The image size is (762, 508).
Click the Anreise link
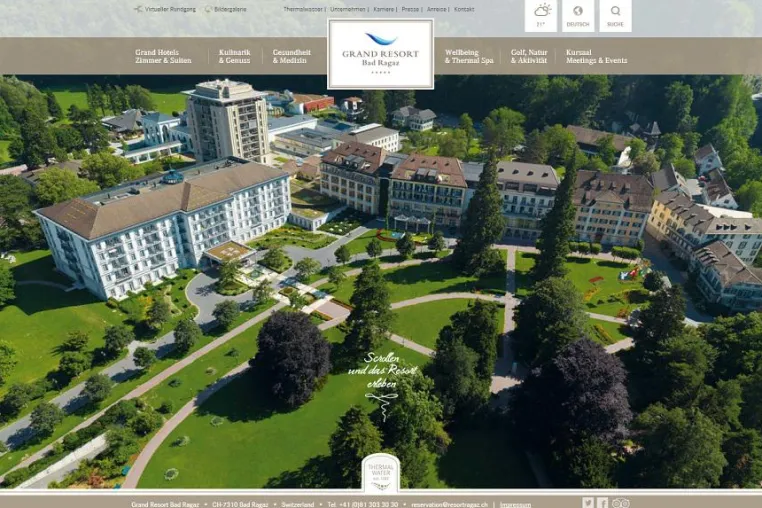pyautogui.click(x=436, y=9)
